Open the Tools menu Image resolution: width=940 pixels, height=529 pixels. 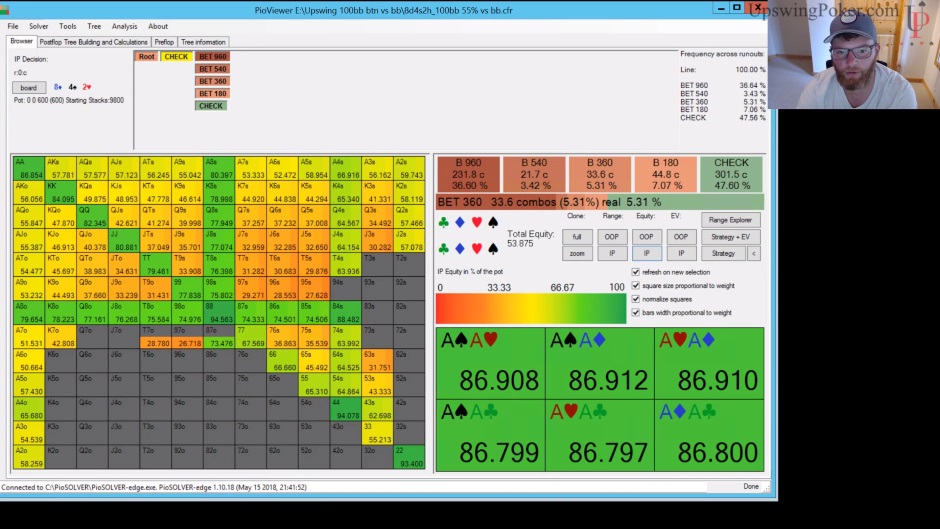[68, 26]
